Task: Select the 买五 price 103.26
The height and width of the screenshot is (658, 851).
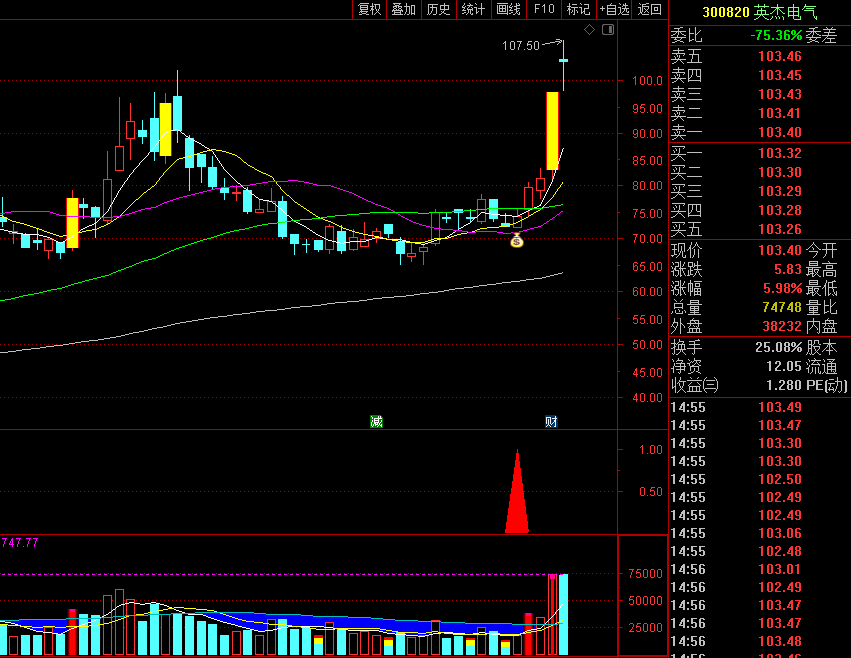Action: pyautogui.click(x=779, y=230)
